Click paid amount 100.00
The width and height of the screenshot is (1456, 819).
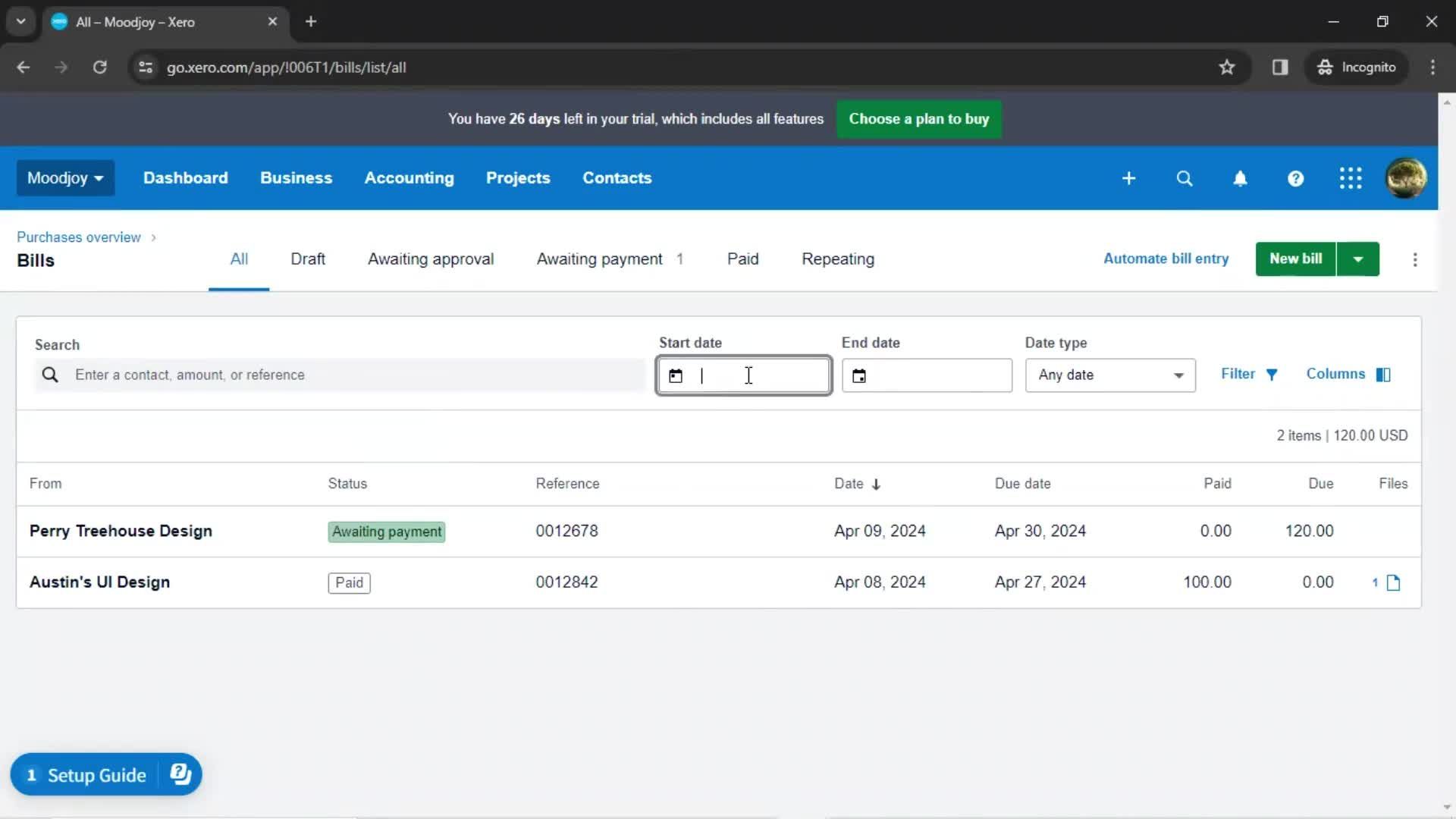(x=1207, y=582)
